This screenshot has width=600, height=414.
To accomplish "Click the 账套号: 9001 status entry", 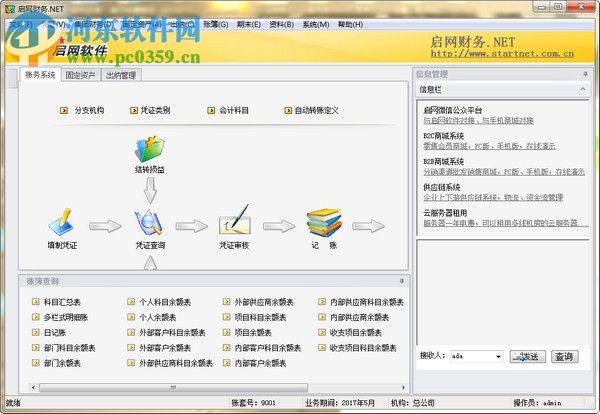I will (x=253, y=403).
